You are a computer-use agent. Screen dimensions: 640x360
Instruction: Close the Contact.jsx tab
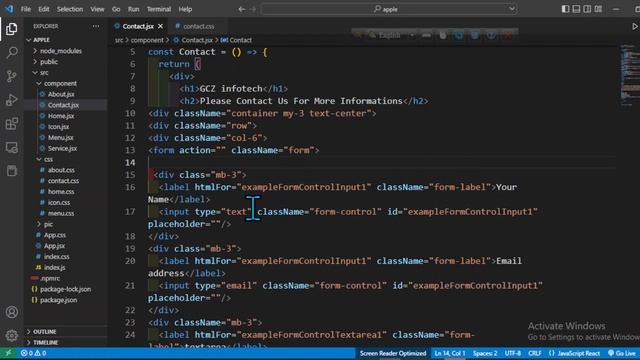[160, 26]
